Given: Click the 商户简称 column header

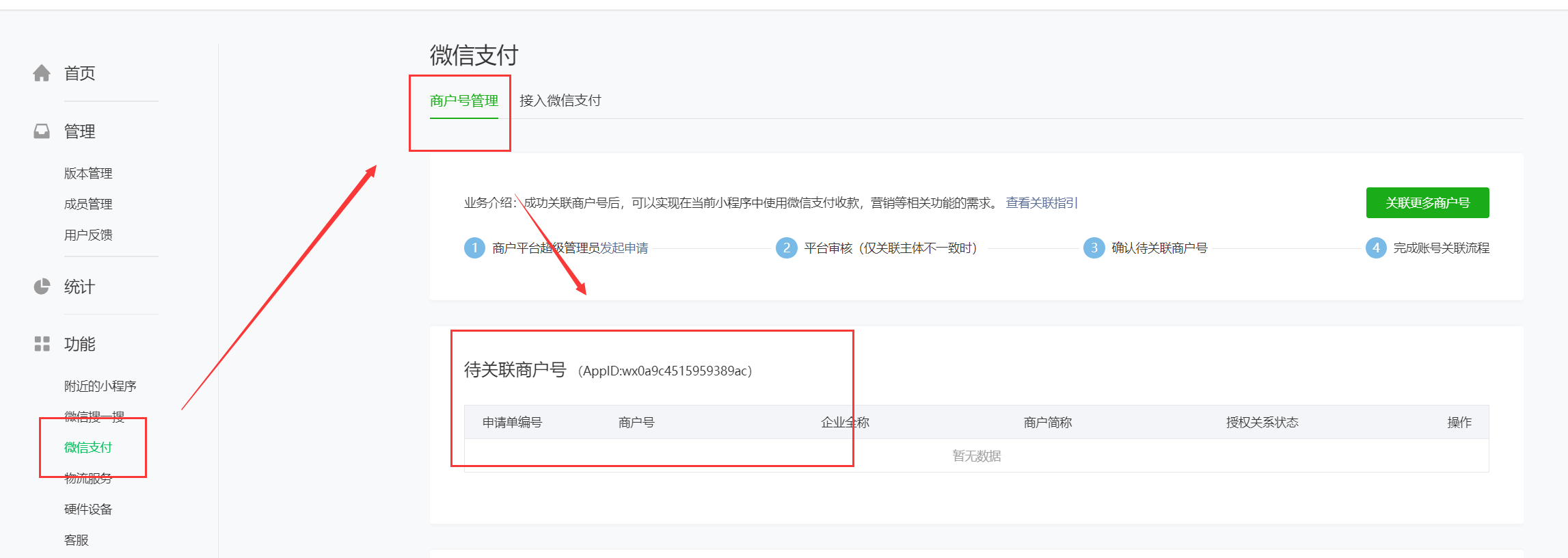Looking at the screenshot, I should (1048, 423).
